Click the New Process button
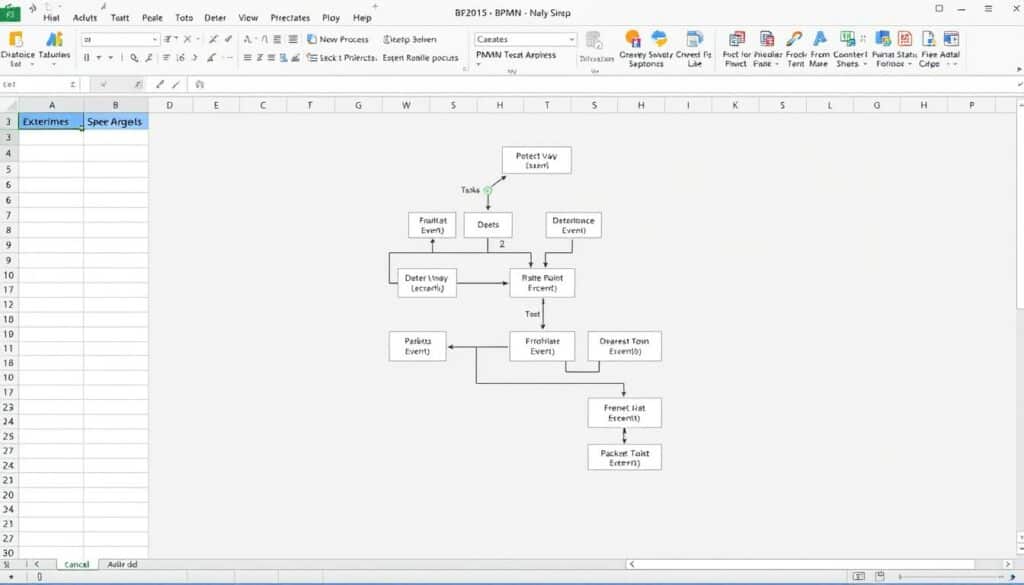This screenshot has width=1024, height=585. [338, 39]
